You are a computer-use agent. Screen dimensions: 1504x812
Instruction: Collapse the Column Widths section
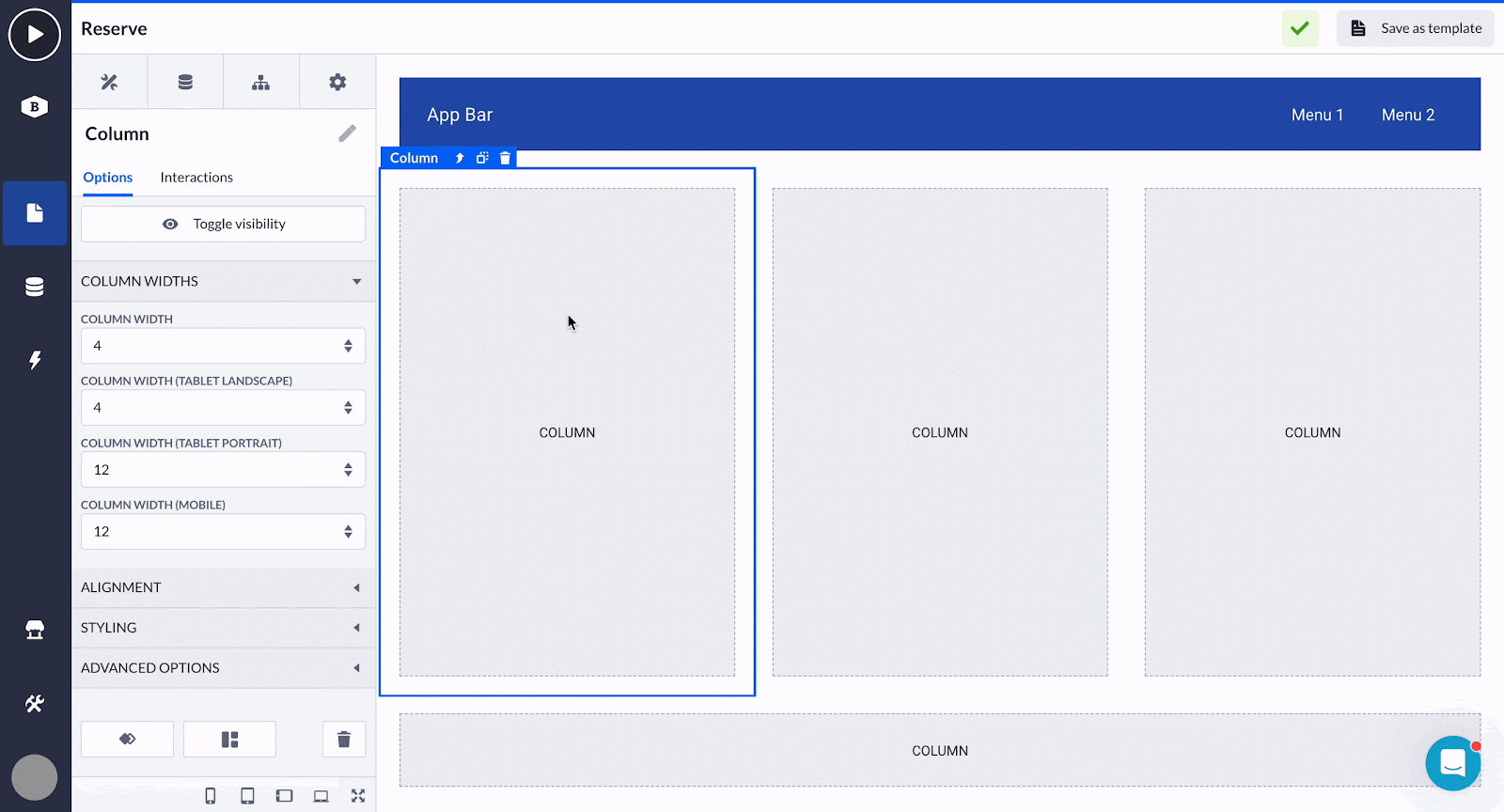(224, 281)
